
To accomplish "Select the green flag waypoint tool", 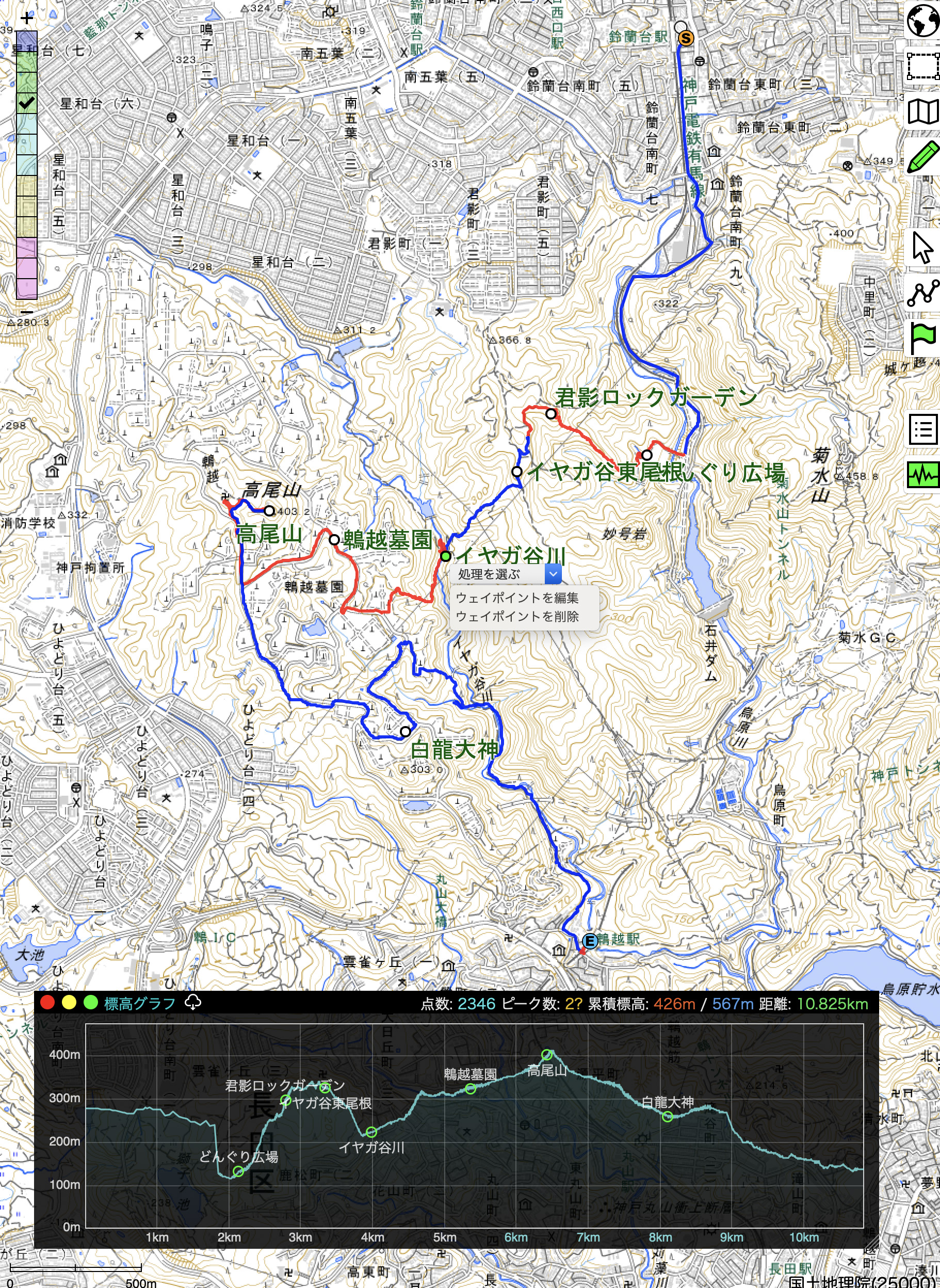I will (923, 337).
